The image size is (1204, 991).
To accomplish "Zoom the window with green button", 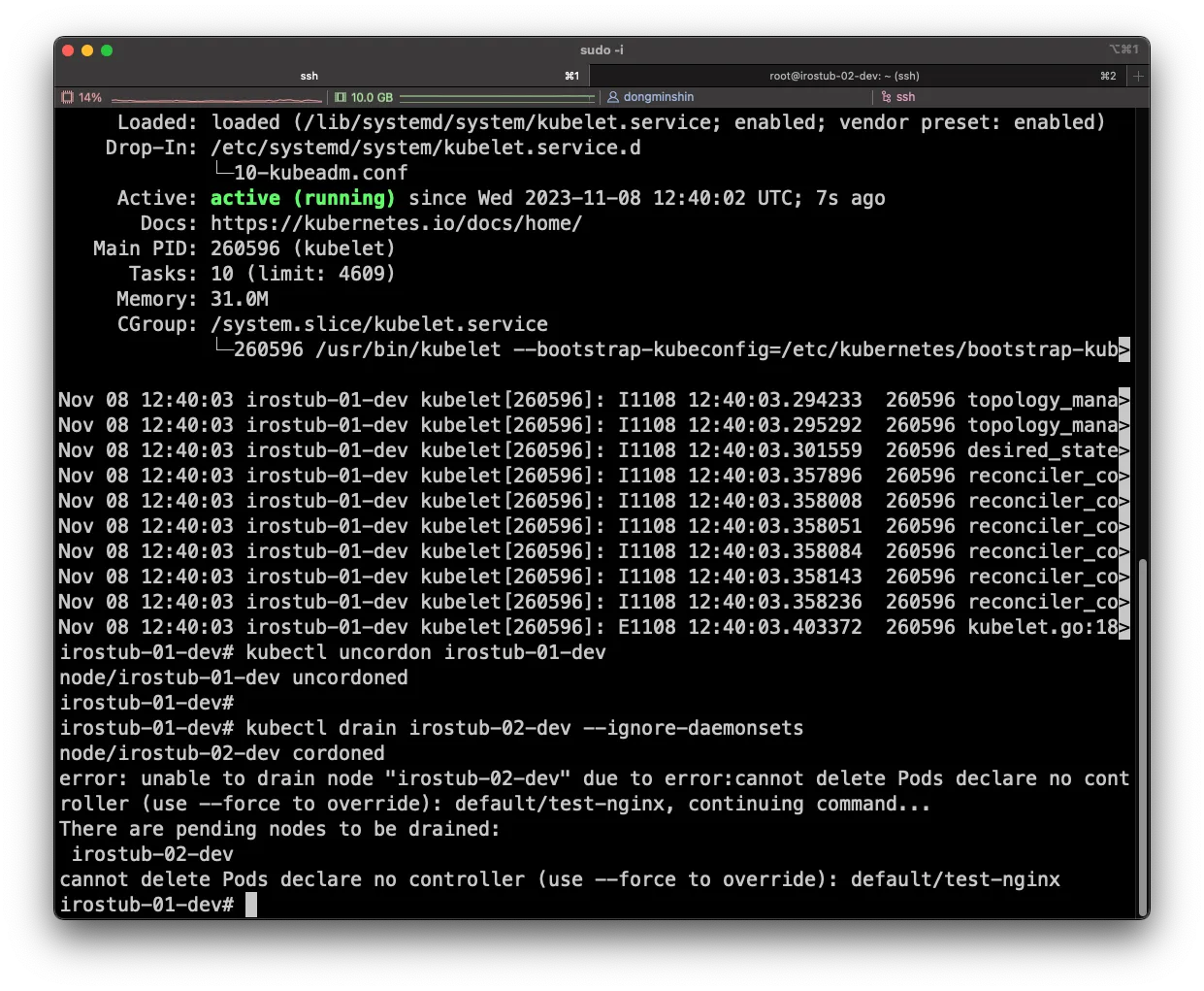I will pos(107,50).
